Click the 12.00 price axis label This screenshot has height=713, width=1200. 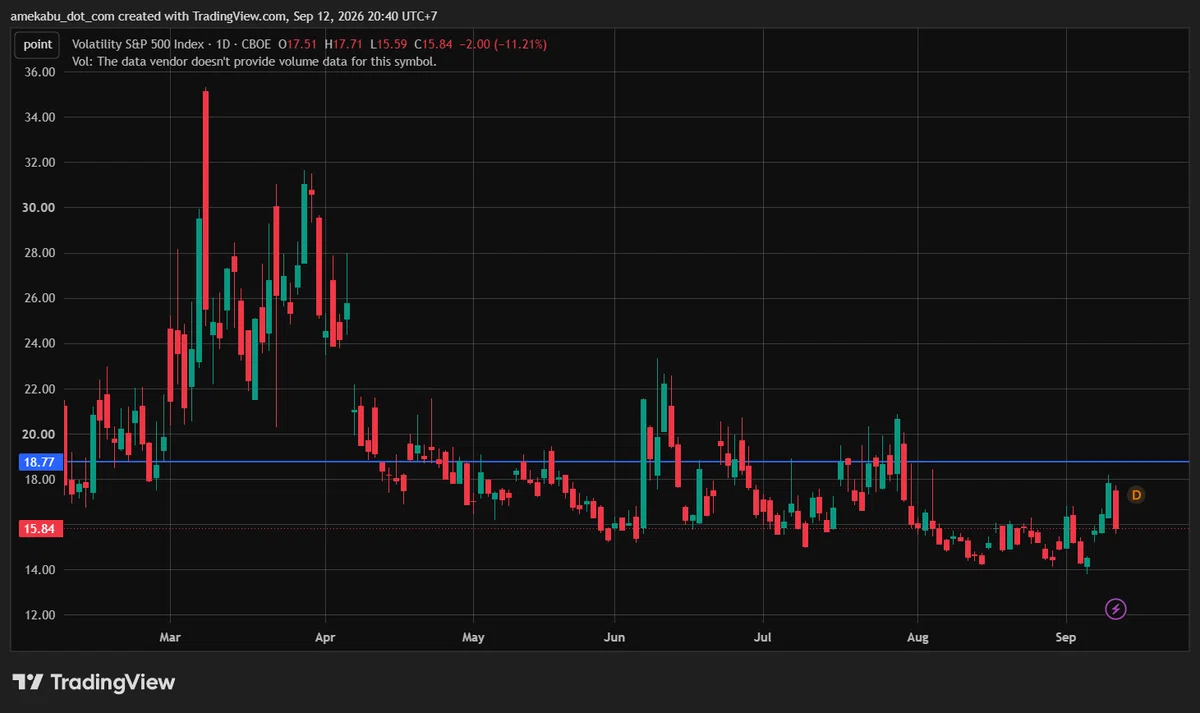coord(38,615)
